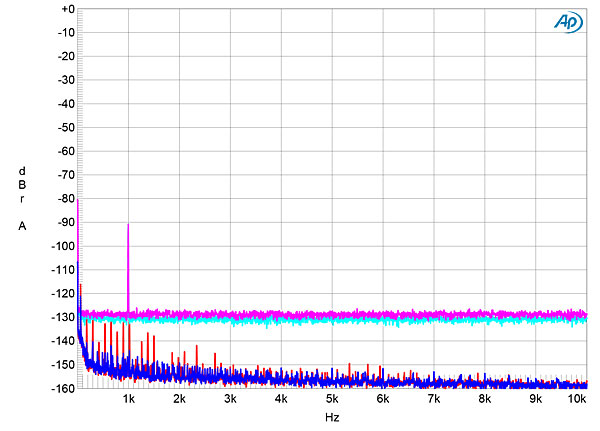Click the 3k frequency axis label
600x431 pixels.
click(x=230, y=399)
